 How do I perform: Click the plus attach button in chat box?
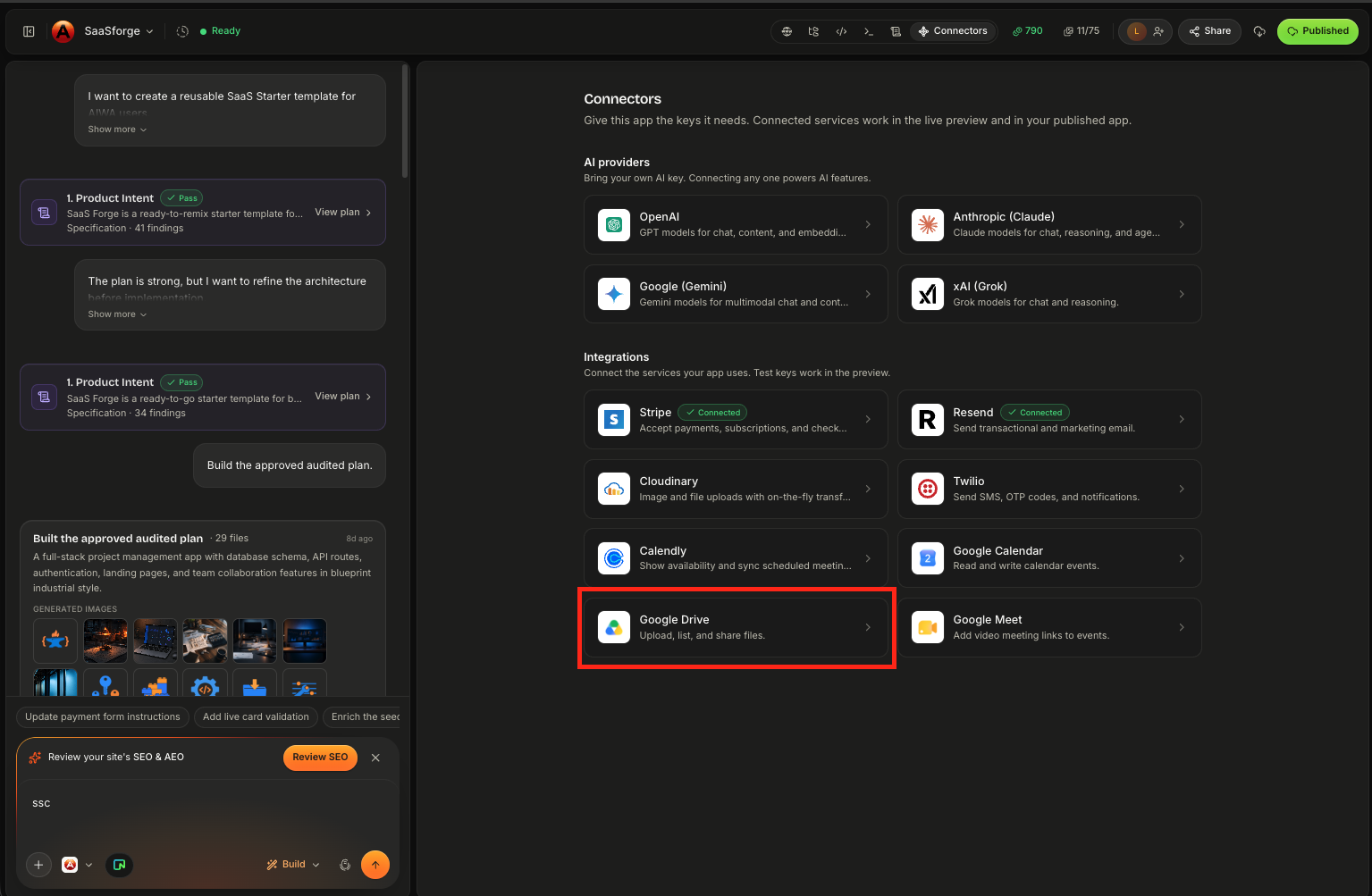[38, 865]
